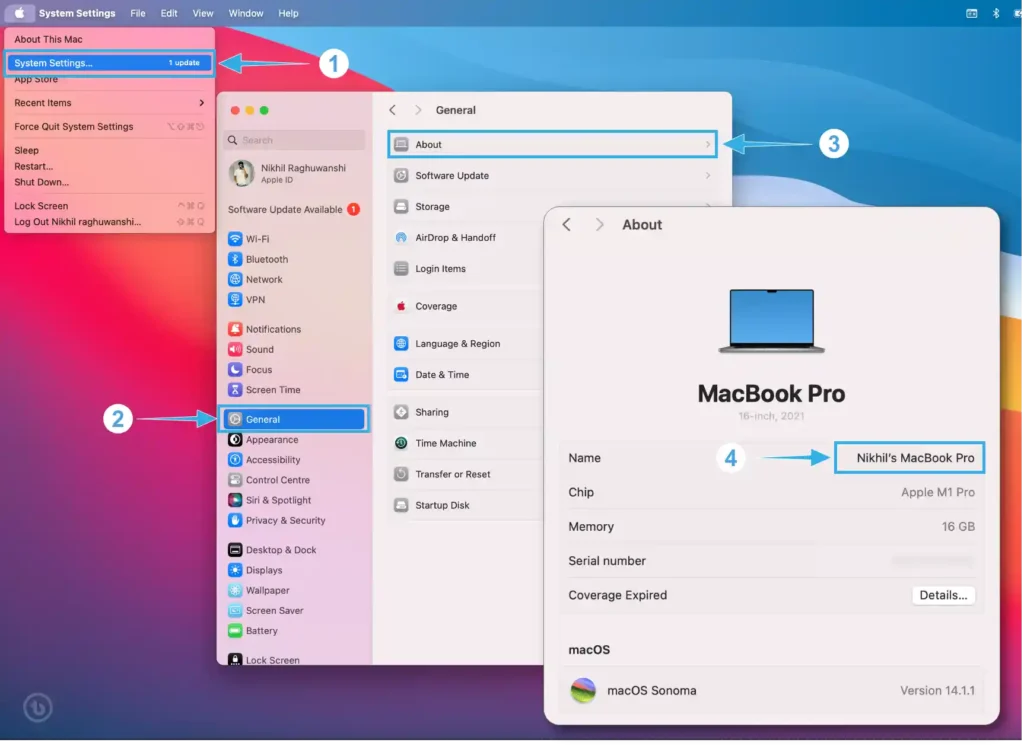
Task: Open Notifications bell icon
Action: click(x=235, y=329)
